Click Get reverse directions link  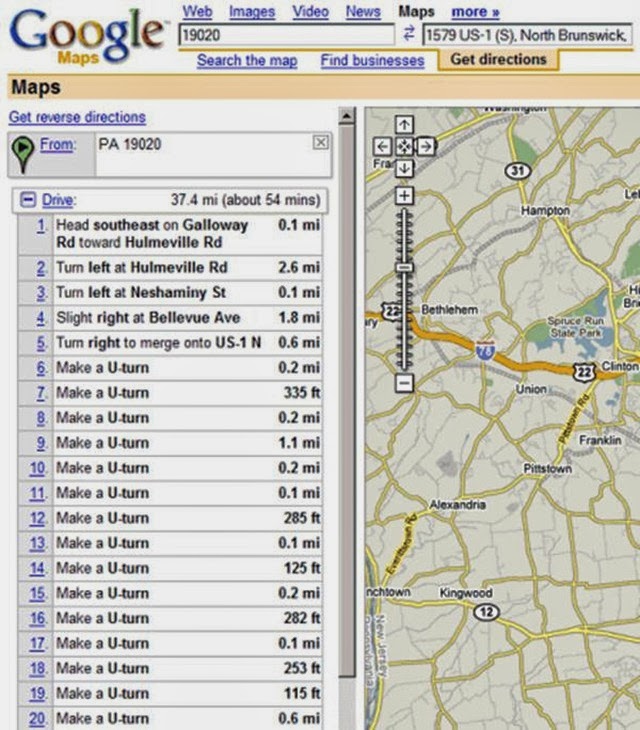point(77,117)
